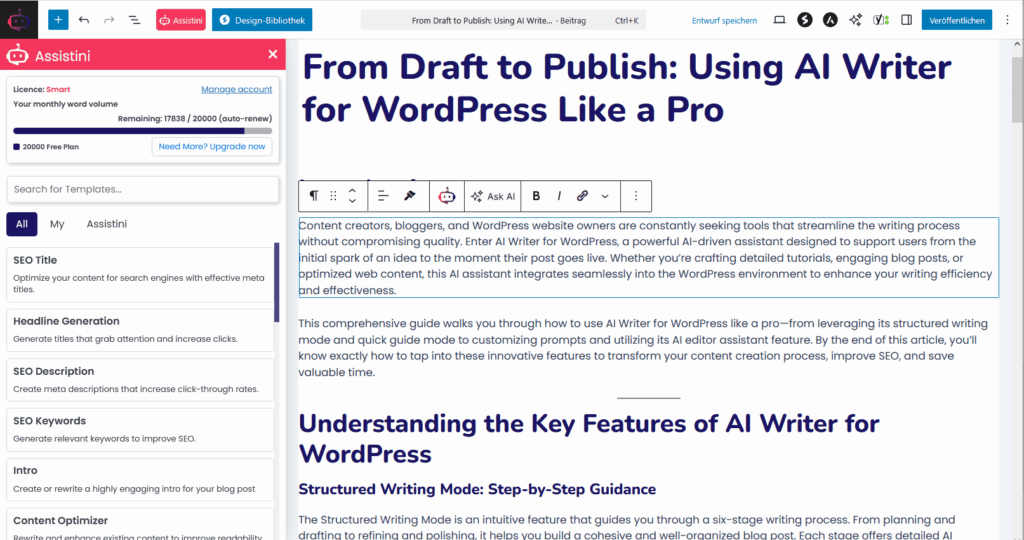Switch to the My templates tab
This screenshot has height=540, width=1024.
(57, 224)
